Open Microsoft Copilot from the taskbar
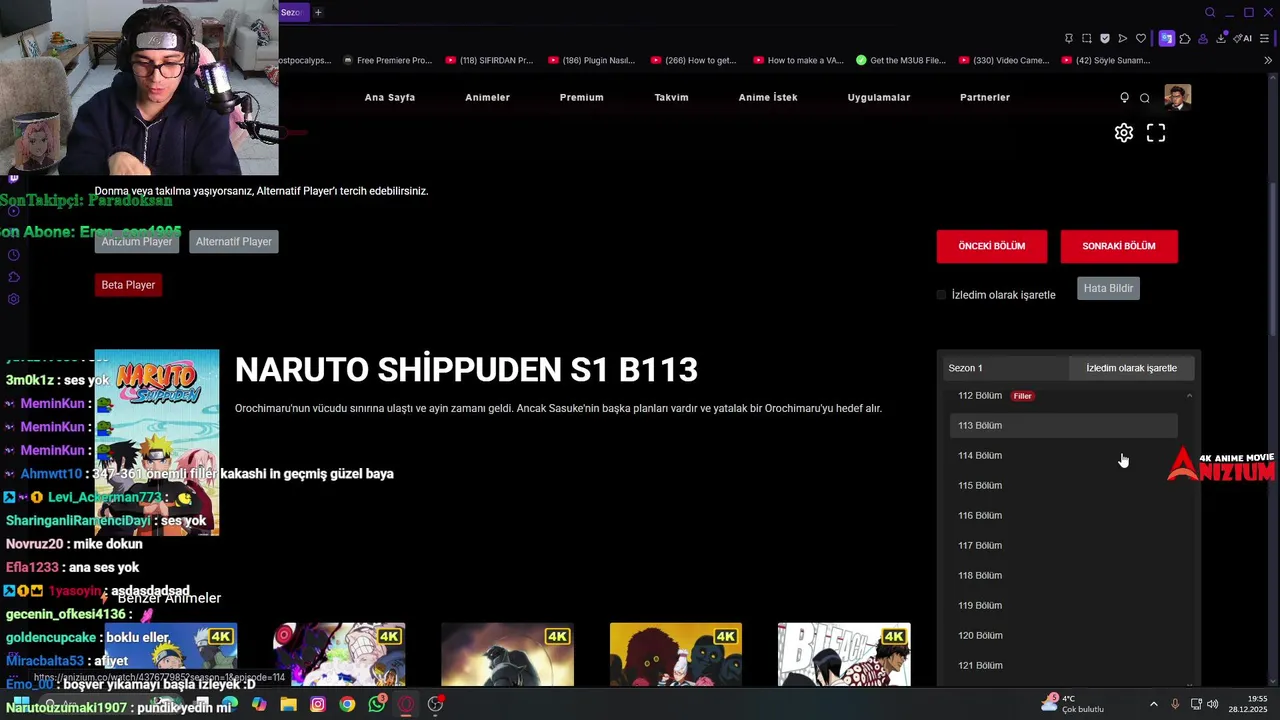 (259, 704)
